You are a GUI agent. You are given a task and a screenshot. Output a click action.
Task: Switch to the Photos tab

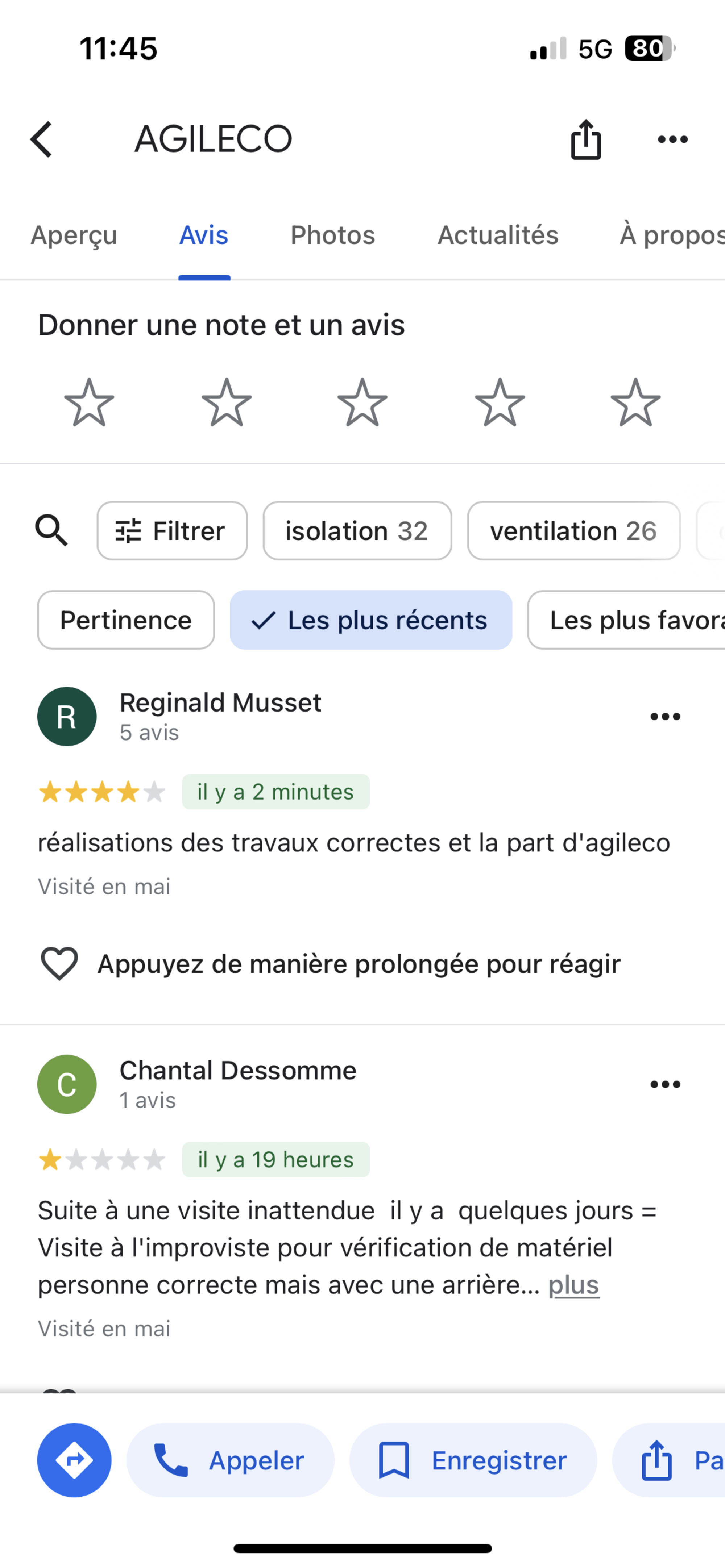click(x=333, y=235)
